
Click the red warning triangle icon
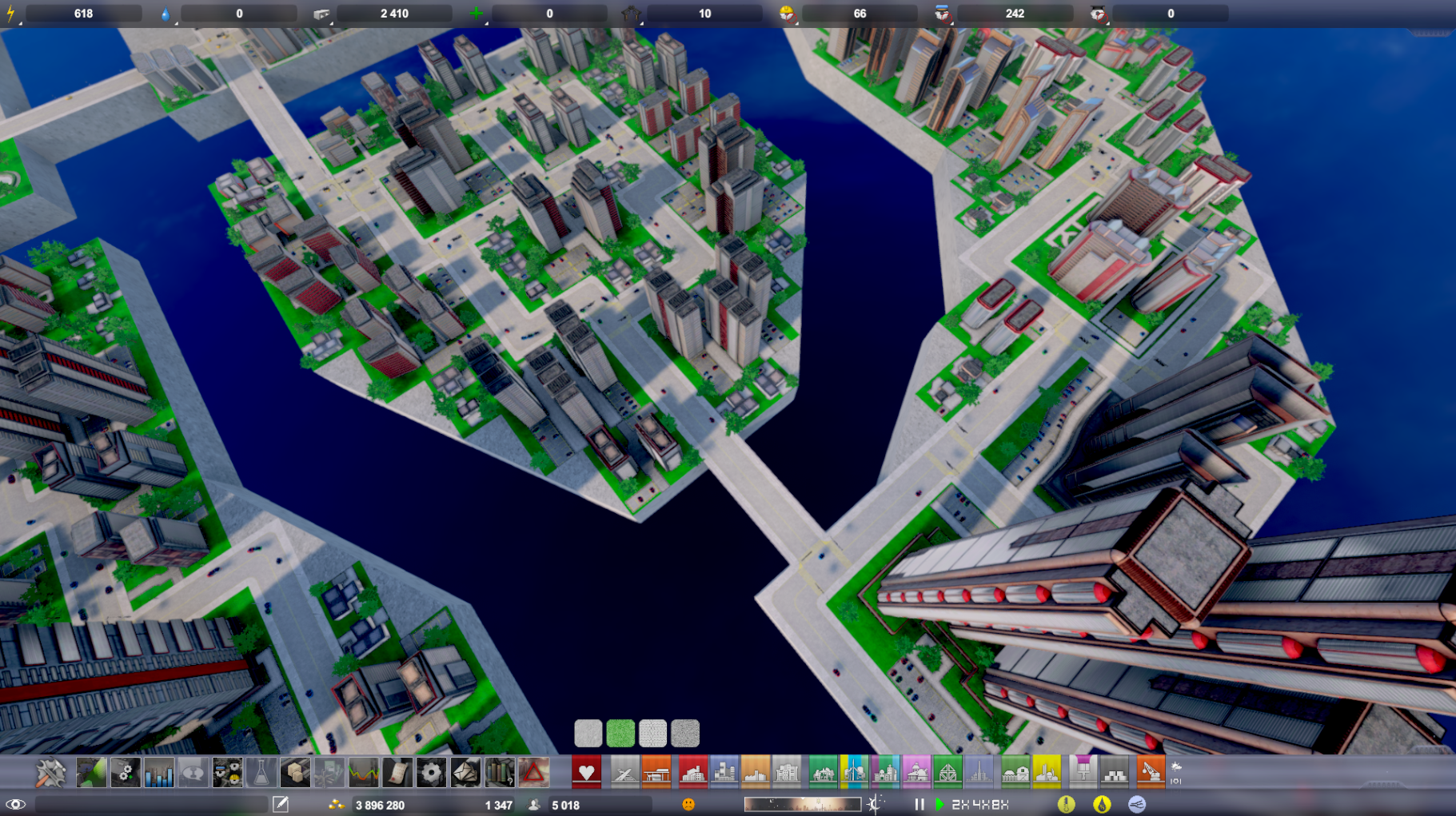[x=534, y=773]
